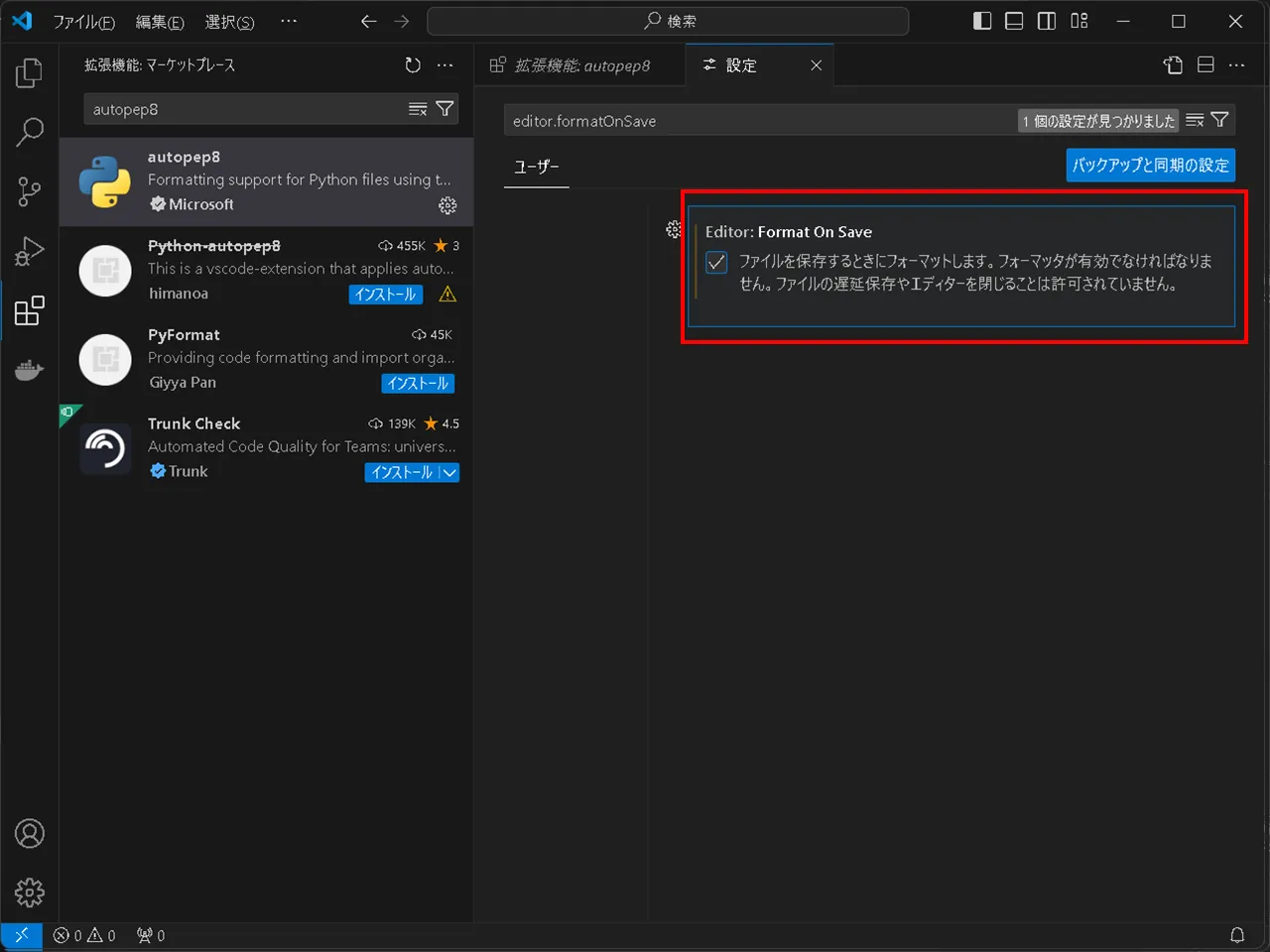Open the Extensions view icon
Image resolution: width=1270 pixels, height=952 pixels.
30,310
